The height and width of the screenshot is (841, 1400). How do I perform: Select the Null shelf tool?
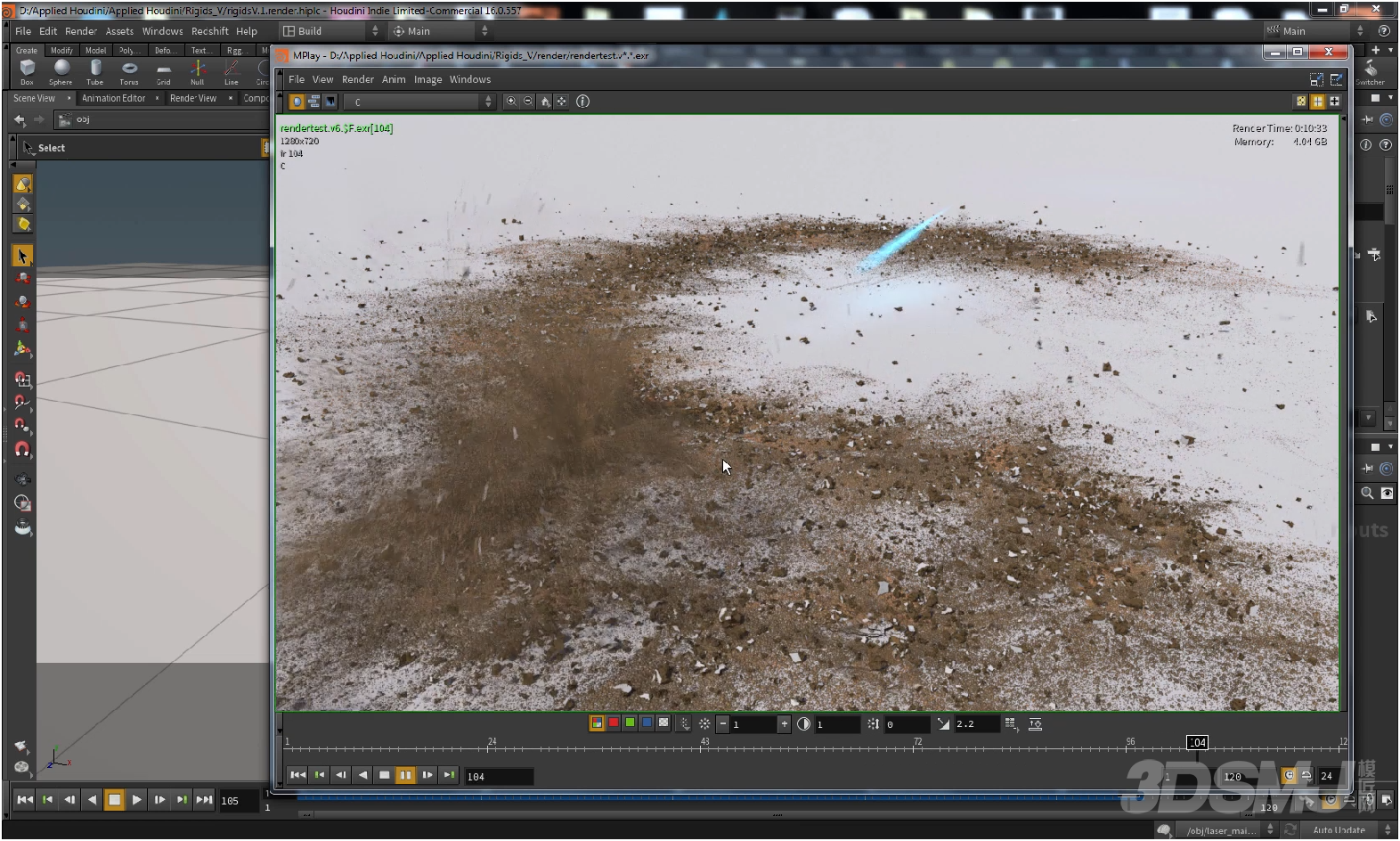pyautogui.click(x=197, y=71)
